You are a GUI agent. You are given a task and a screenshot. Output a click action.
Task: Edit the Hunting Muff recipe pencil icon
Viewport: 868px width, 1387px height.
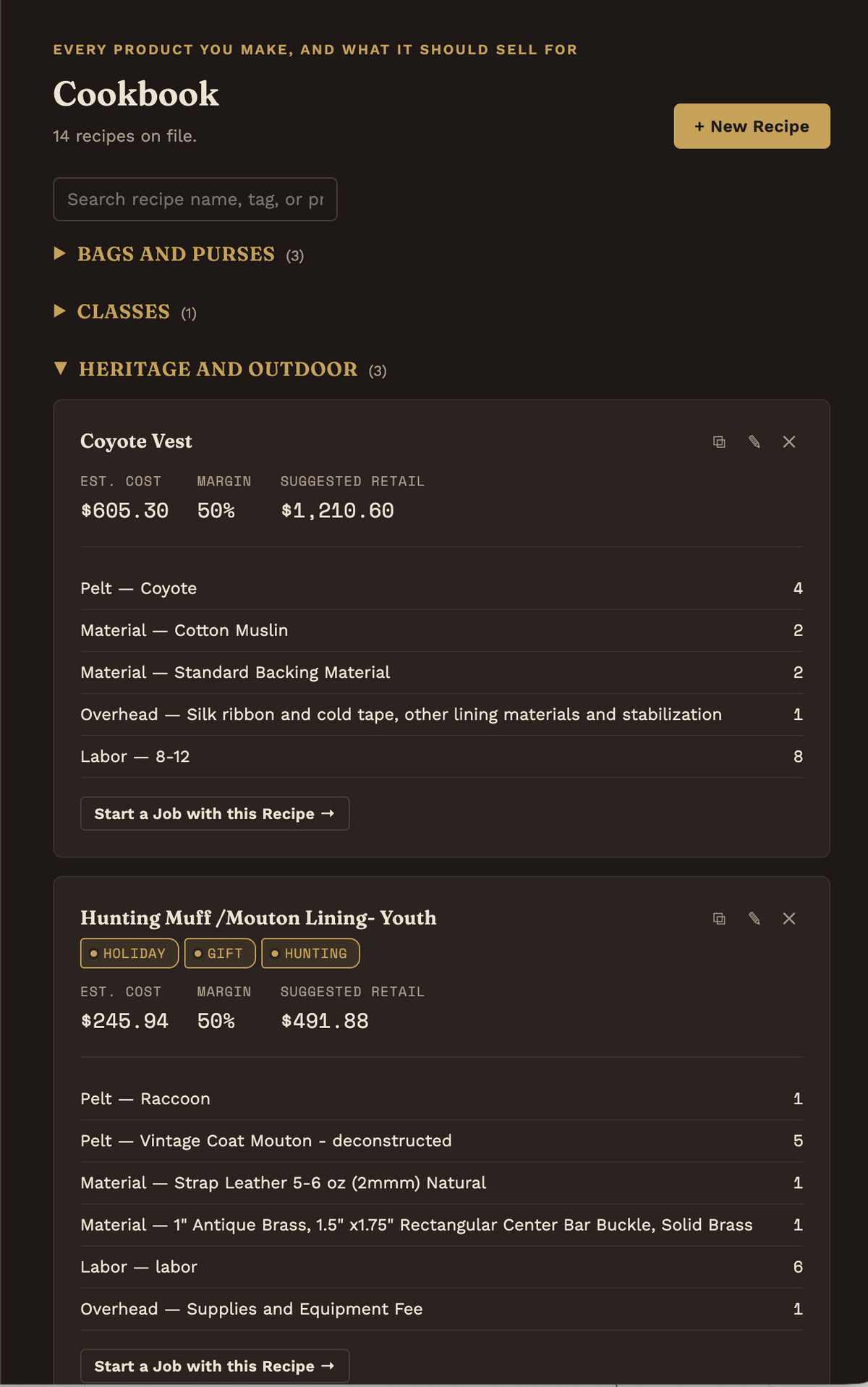[x=754, y=918]
